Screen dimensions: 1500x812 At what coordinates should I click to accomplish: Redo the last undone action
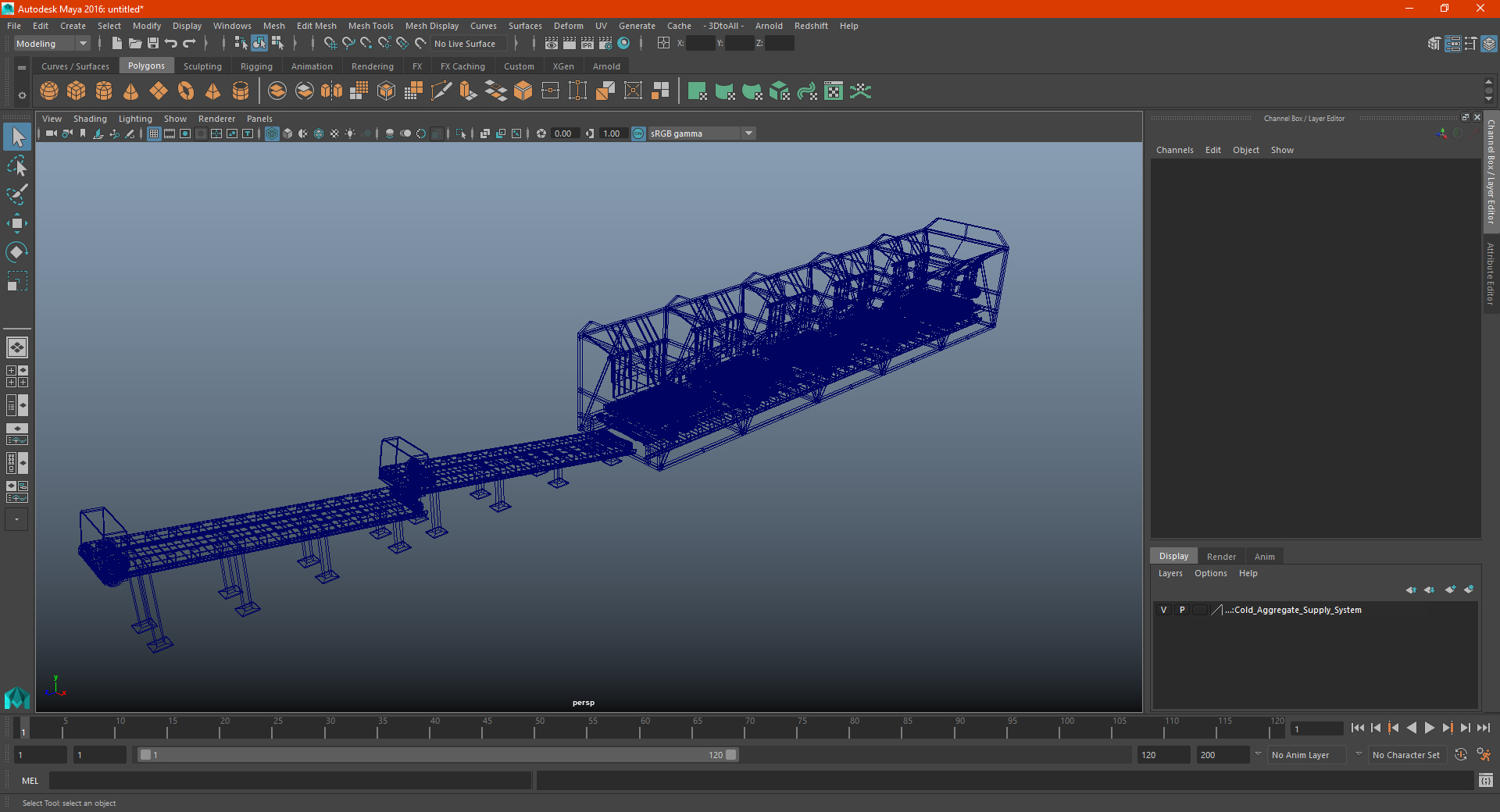click(x=189, y=44)
